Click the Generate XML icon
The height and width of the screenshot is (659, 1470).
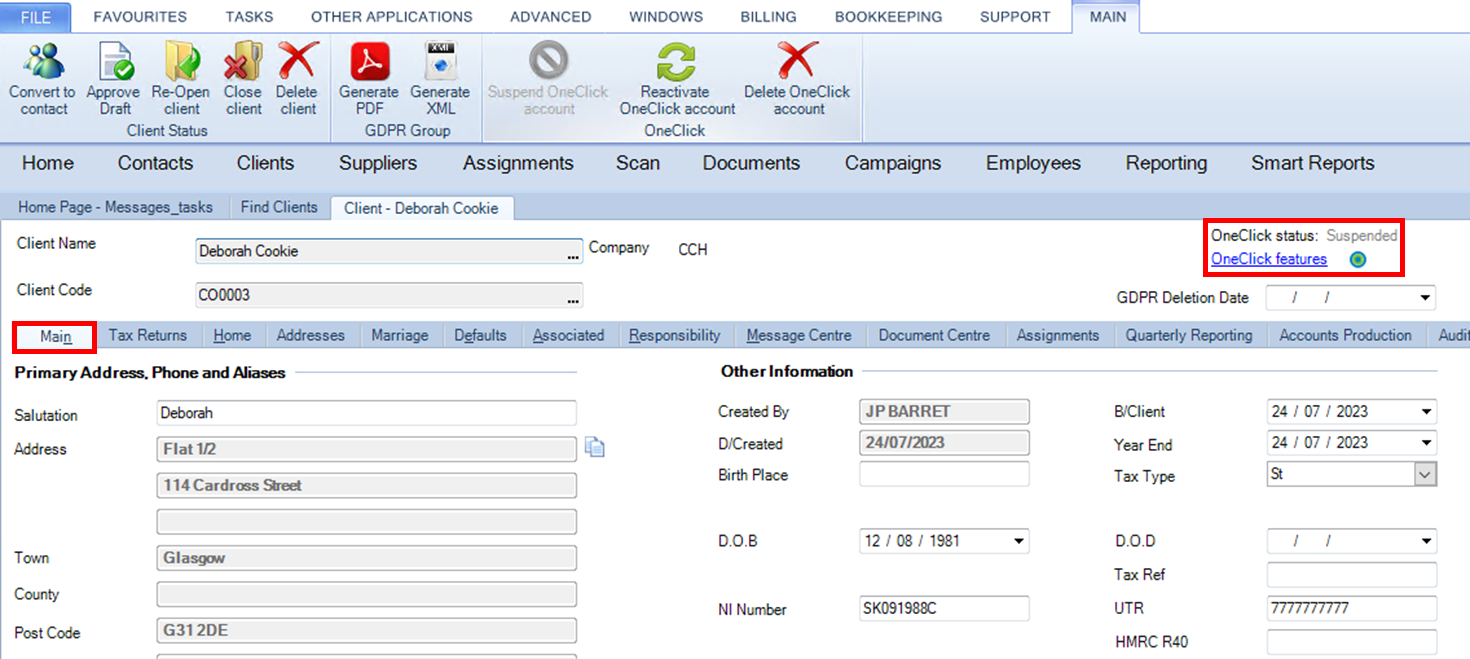(440, 61)
